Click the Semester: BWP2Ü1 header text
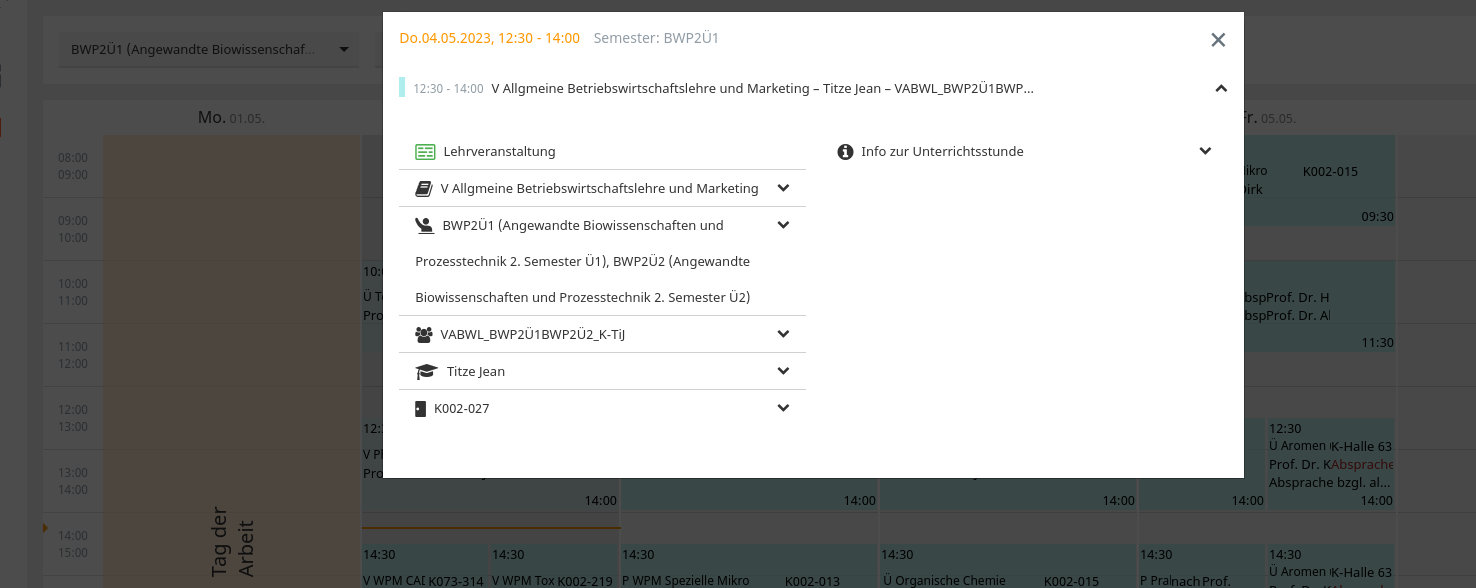This screenshot has width=1476, height=588. (x=656, y=38)
